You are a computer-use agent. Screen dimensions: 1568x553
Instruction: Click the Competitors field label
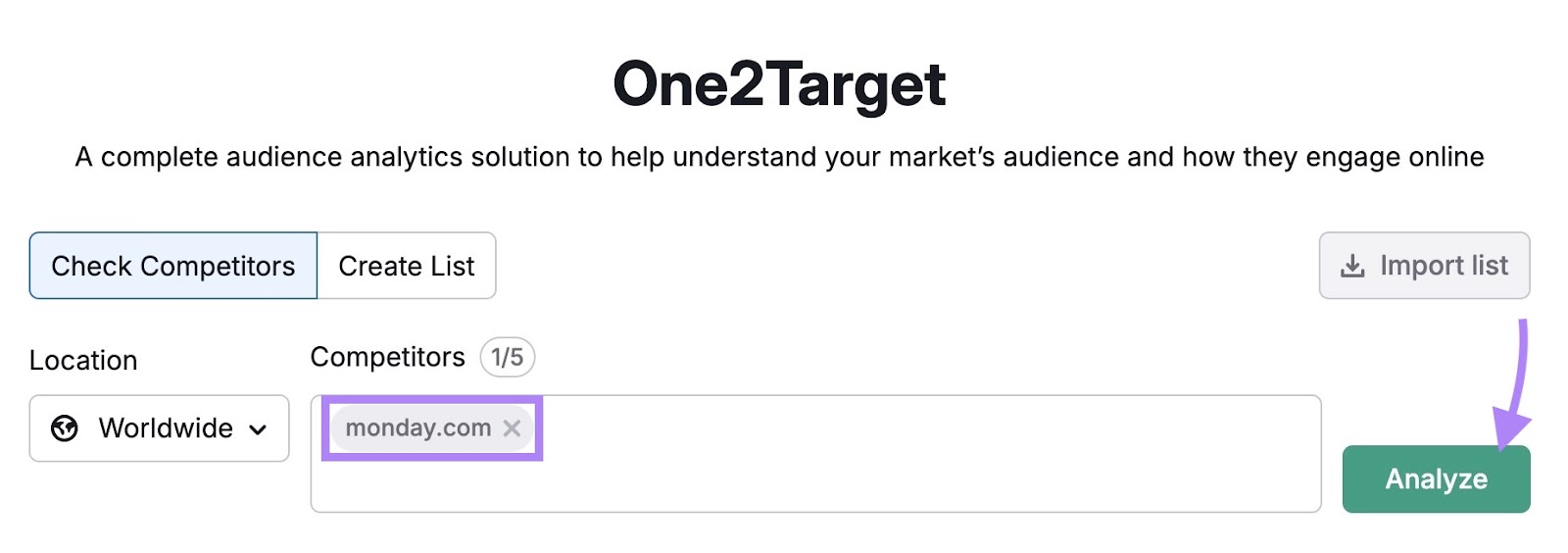(387, 357)
